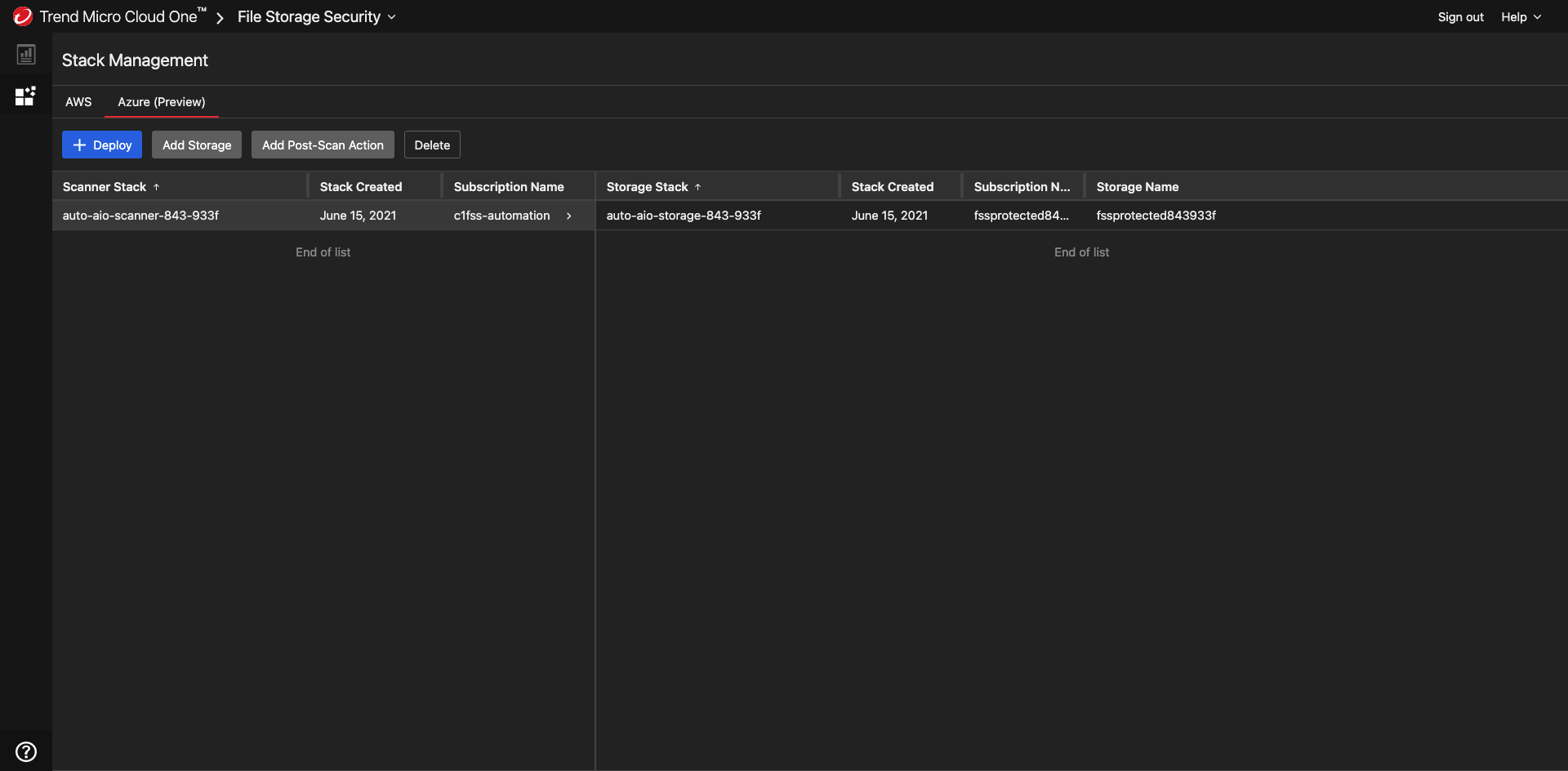This screenshot has height=771, width=1568.
Task: Click the Delete button
Action: coord(432,145)
